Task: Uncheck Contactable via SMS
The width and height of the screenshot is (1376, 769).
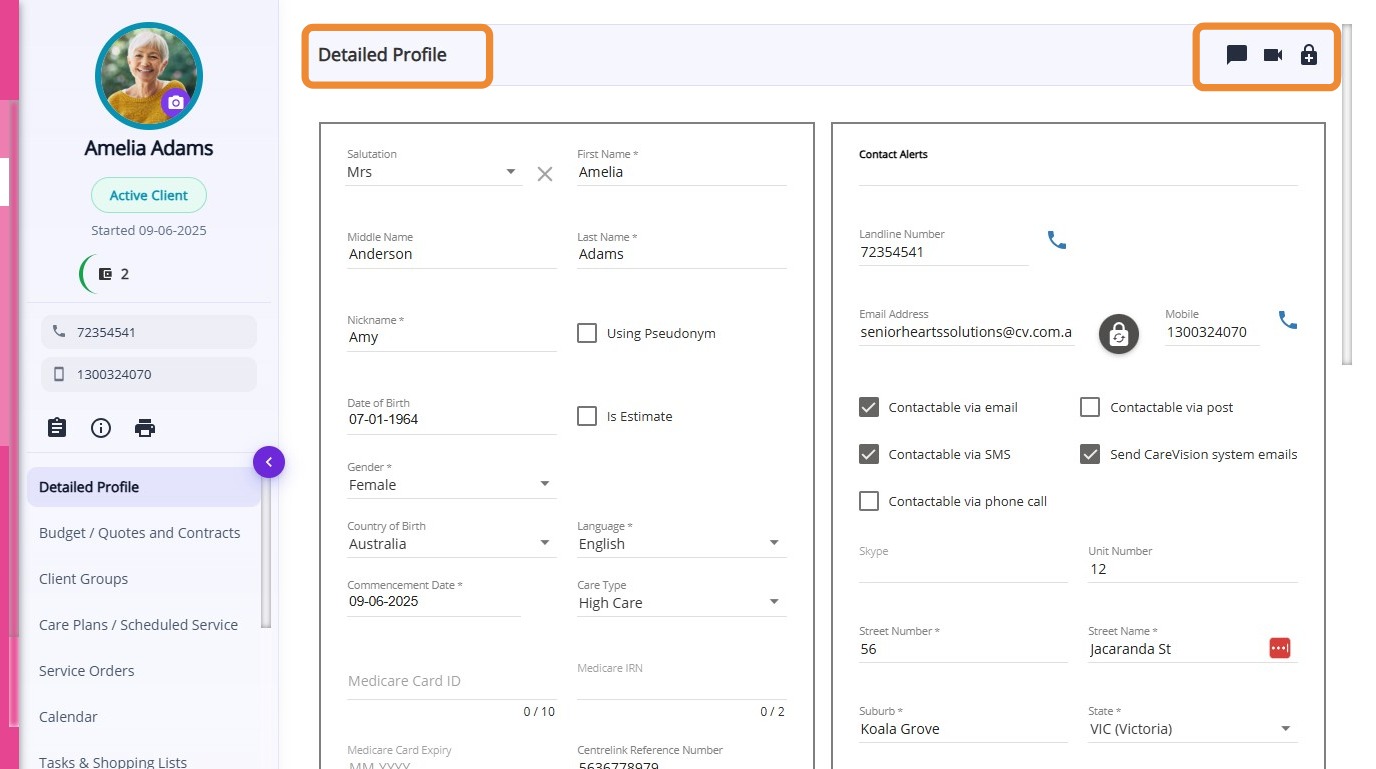Action: [869, 454]
